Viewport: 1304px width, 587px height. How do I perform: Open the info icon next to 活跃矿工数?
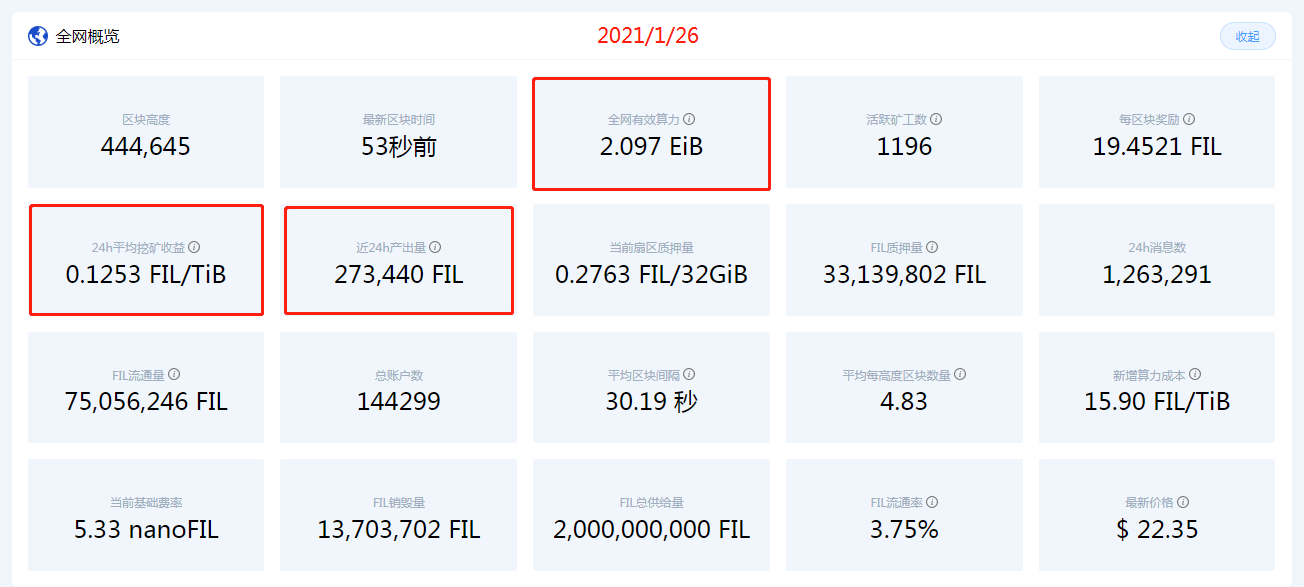click(936, 119)
